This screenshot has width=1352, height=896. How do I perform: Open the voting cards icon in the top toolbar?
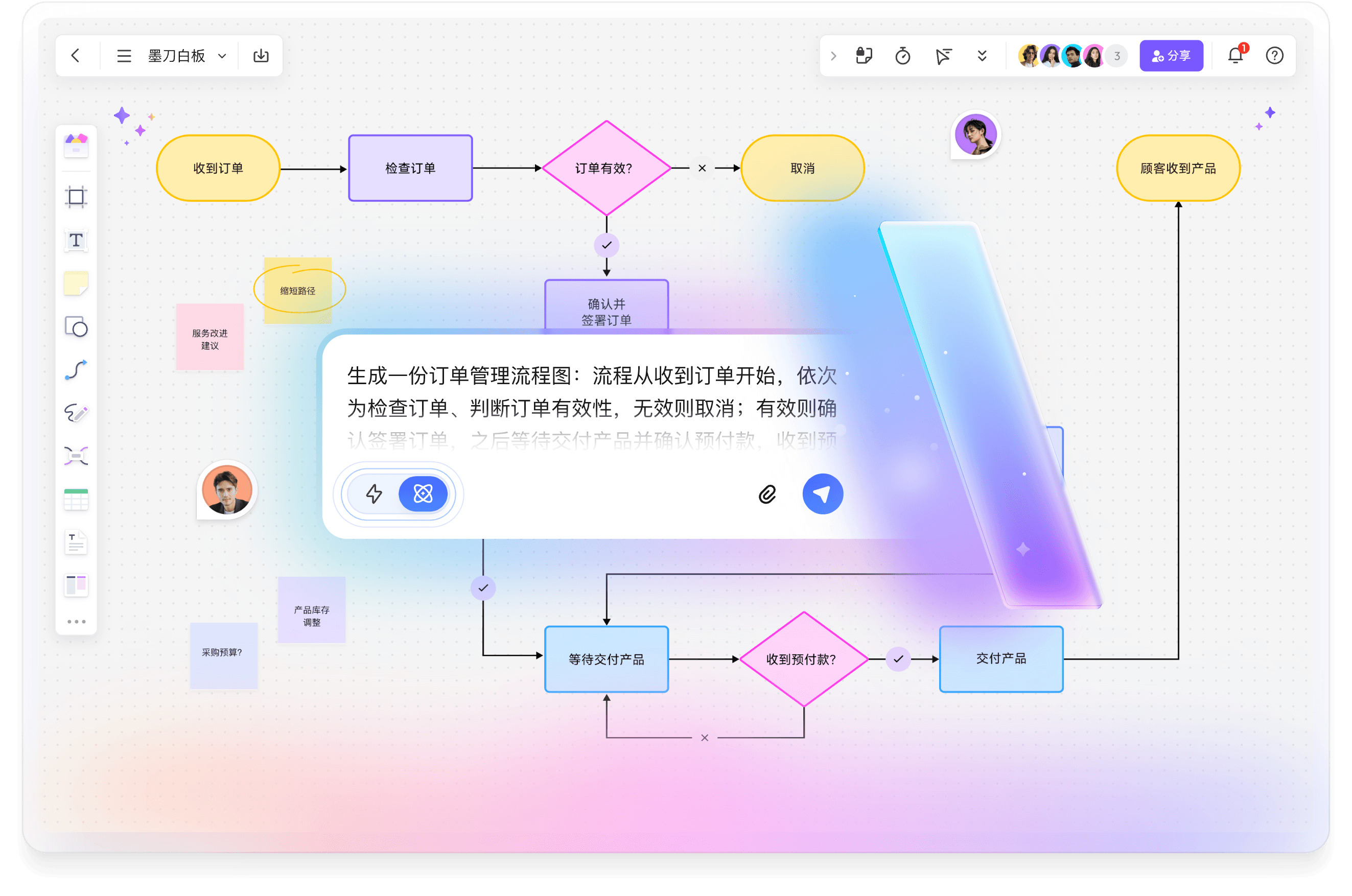(x=864, y=56)
